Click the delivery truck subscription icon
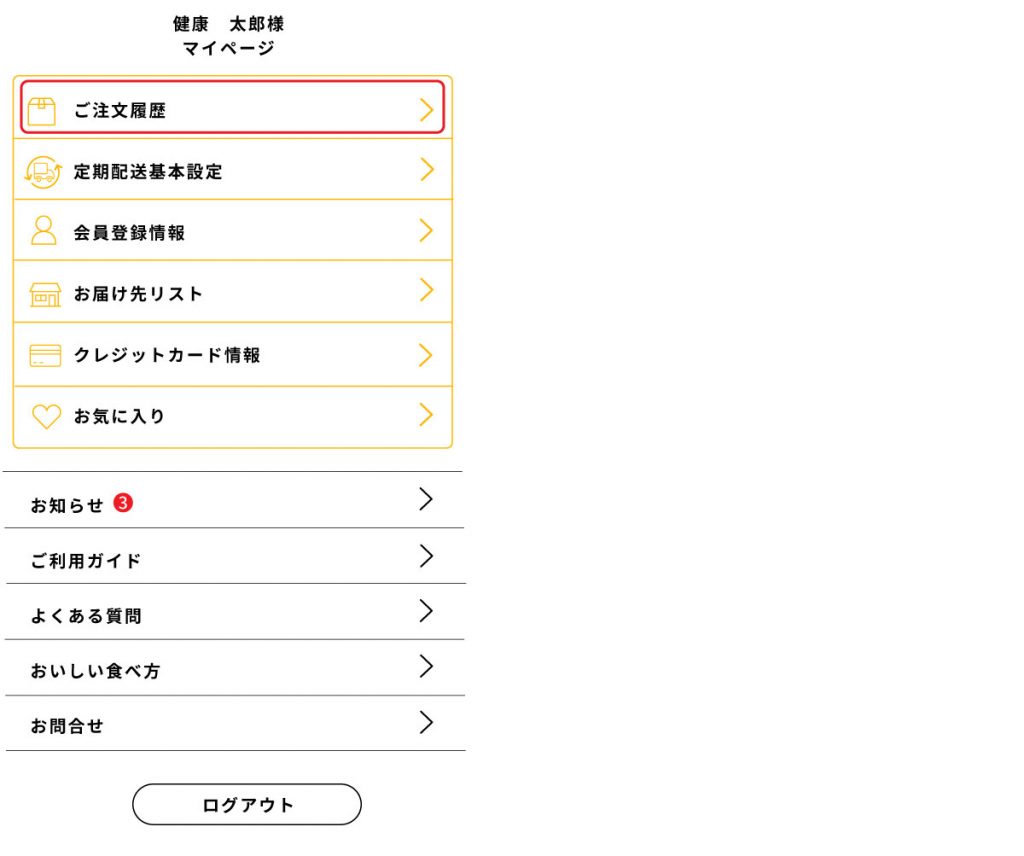 pos(43,172)
